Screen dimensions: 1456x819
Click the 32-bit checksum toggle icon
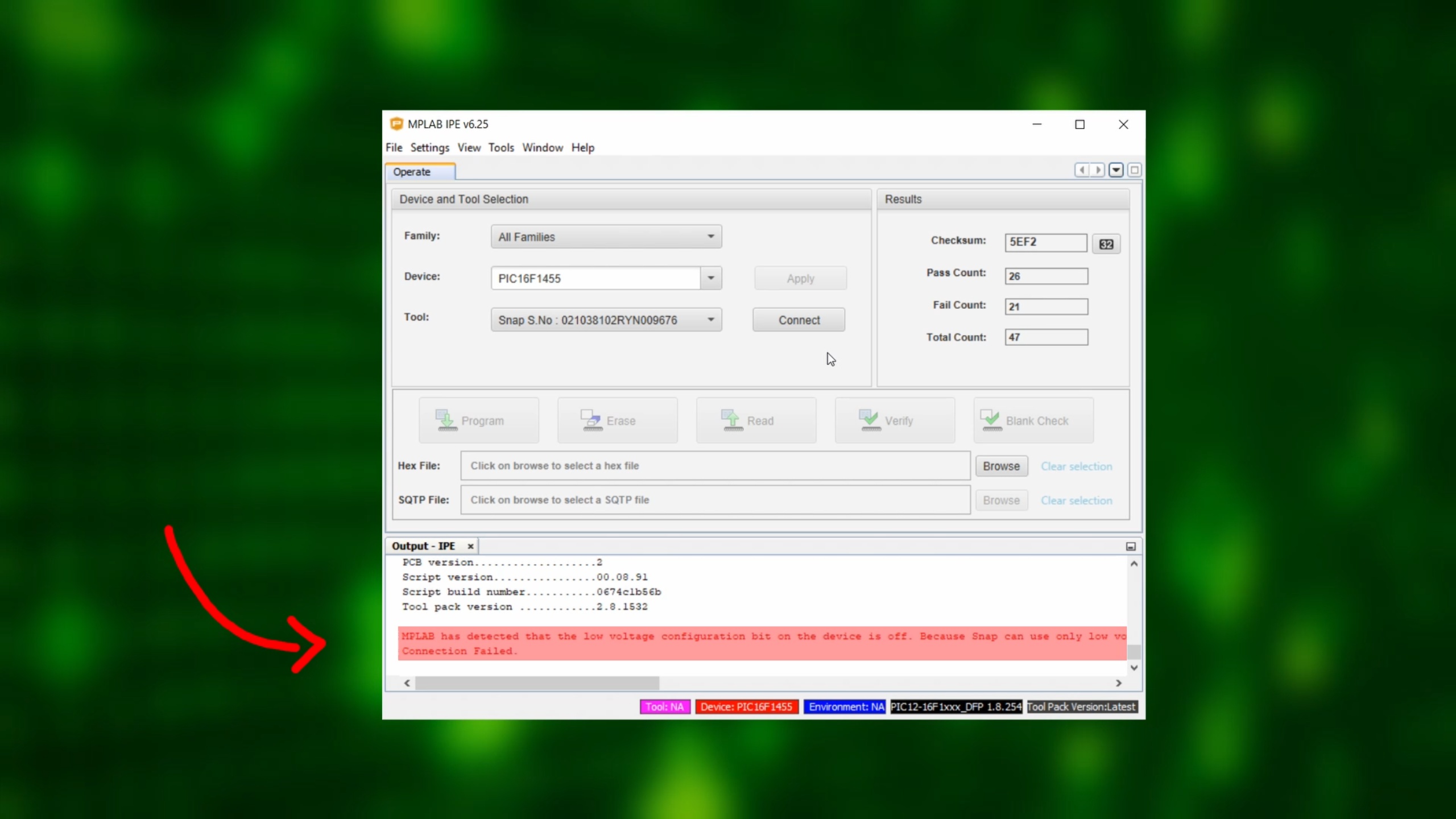(x=1106, y=244)
